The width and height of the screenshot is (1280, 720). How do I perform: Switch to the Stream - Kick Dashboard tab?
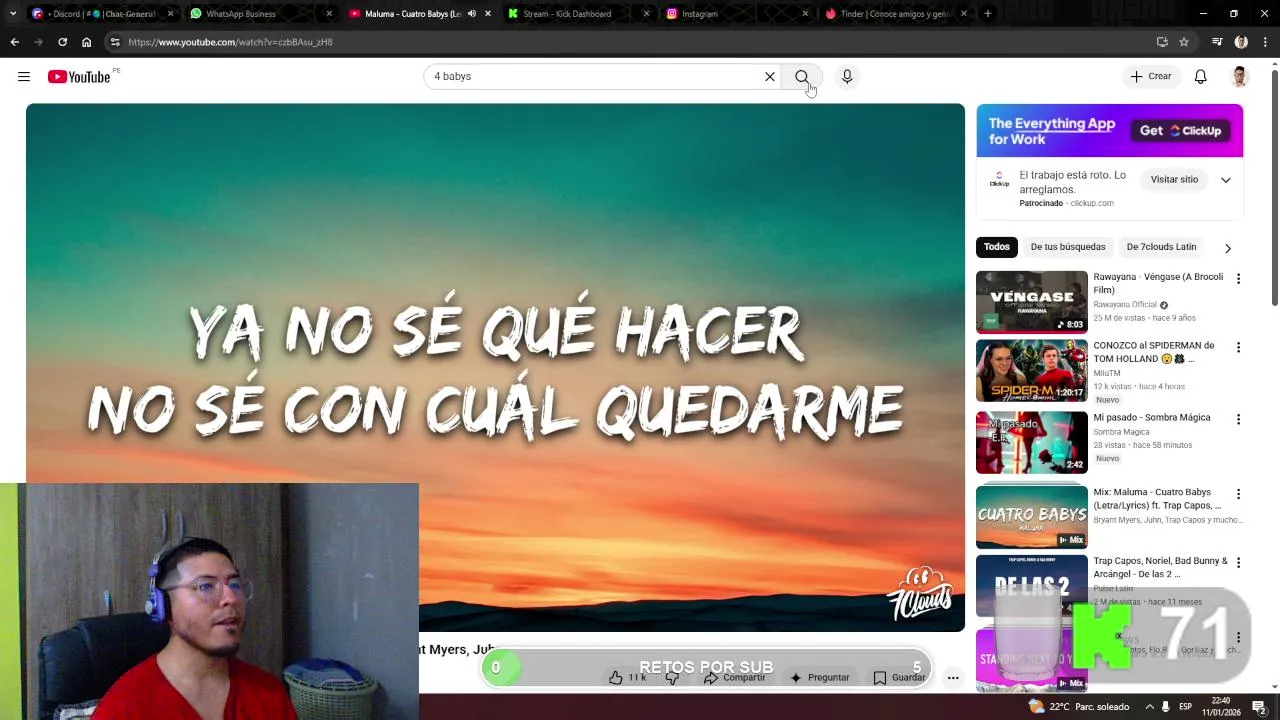pos(577,14)
